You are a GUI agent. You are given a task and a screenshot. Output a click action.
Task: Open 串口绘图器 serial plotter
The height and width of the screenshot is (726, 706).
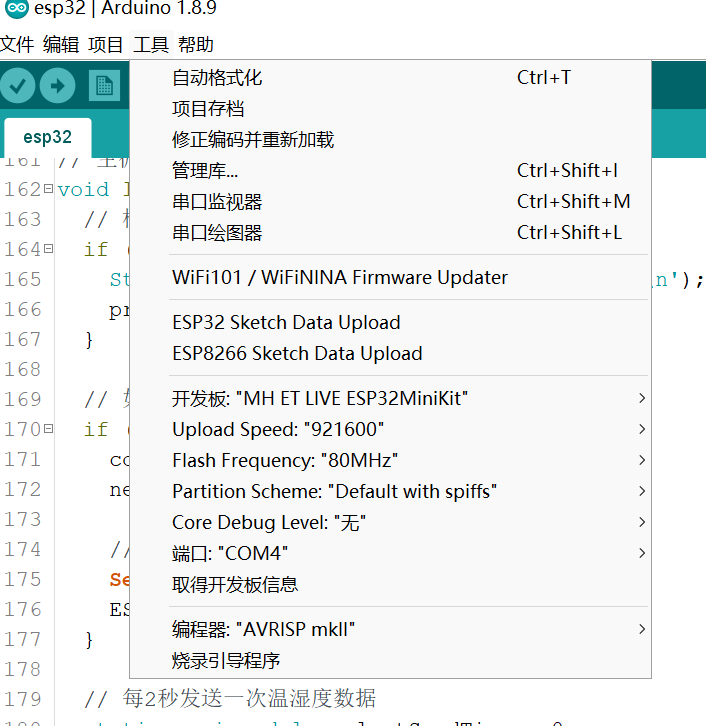click(x=390, y=233)
